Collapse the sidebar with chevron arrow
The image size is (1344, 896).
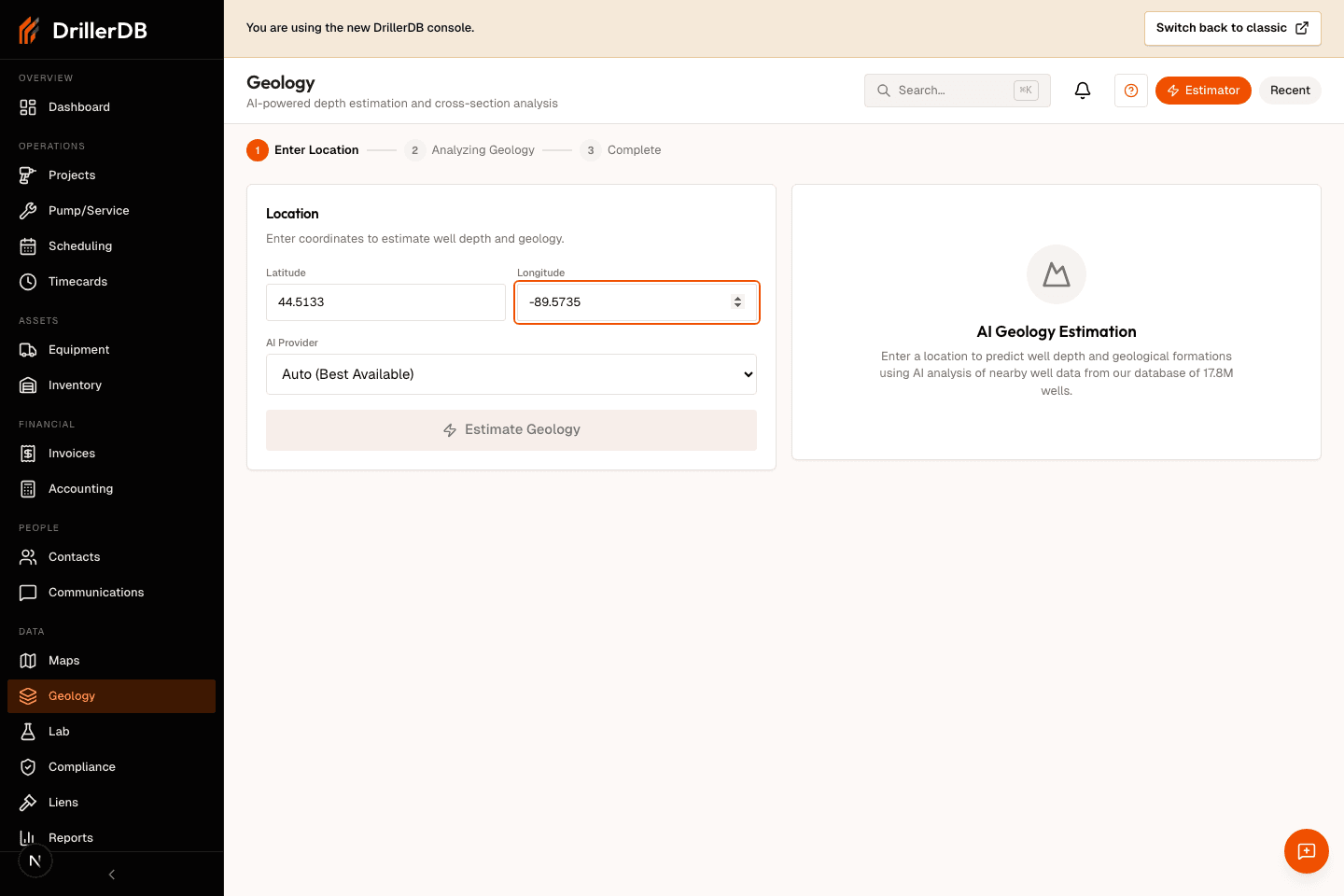112,875
